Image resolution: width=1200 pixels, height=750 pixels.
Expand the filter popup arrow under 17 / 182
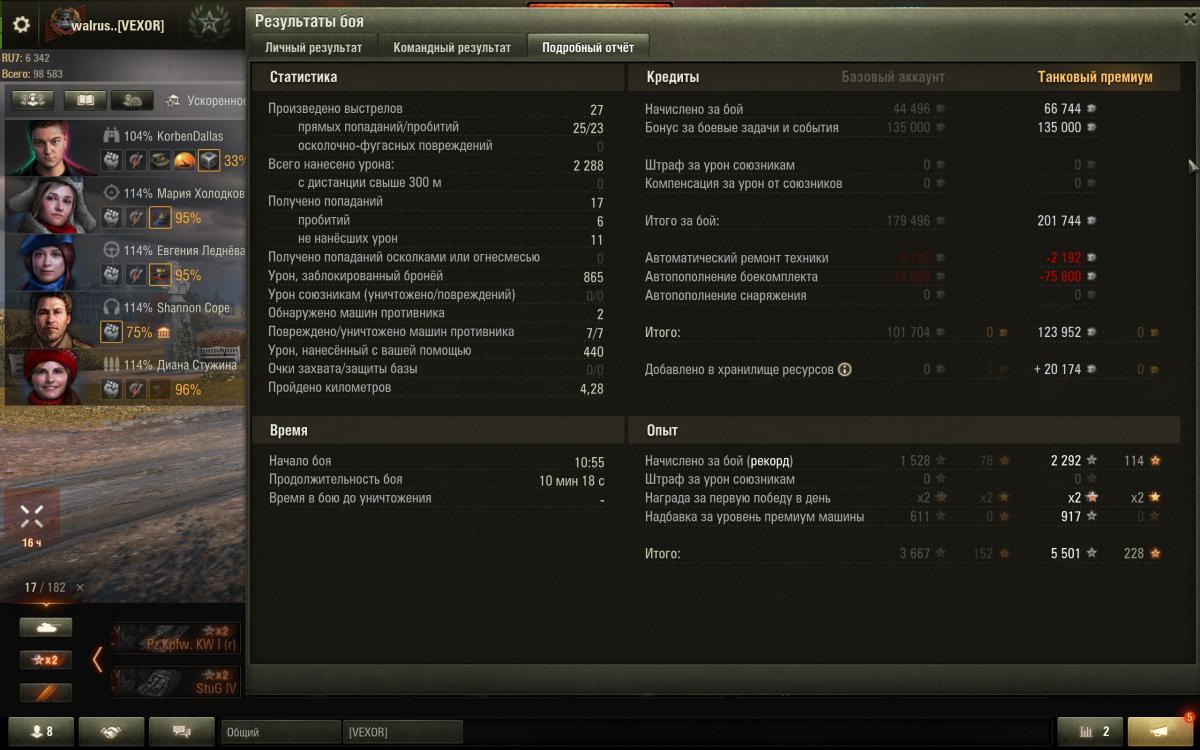(x=45, y=605)
